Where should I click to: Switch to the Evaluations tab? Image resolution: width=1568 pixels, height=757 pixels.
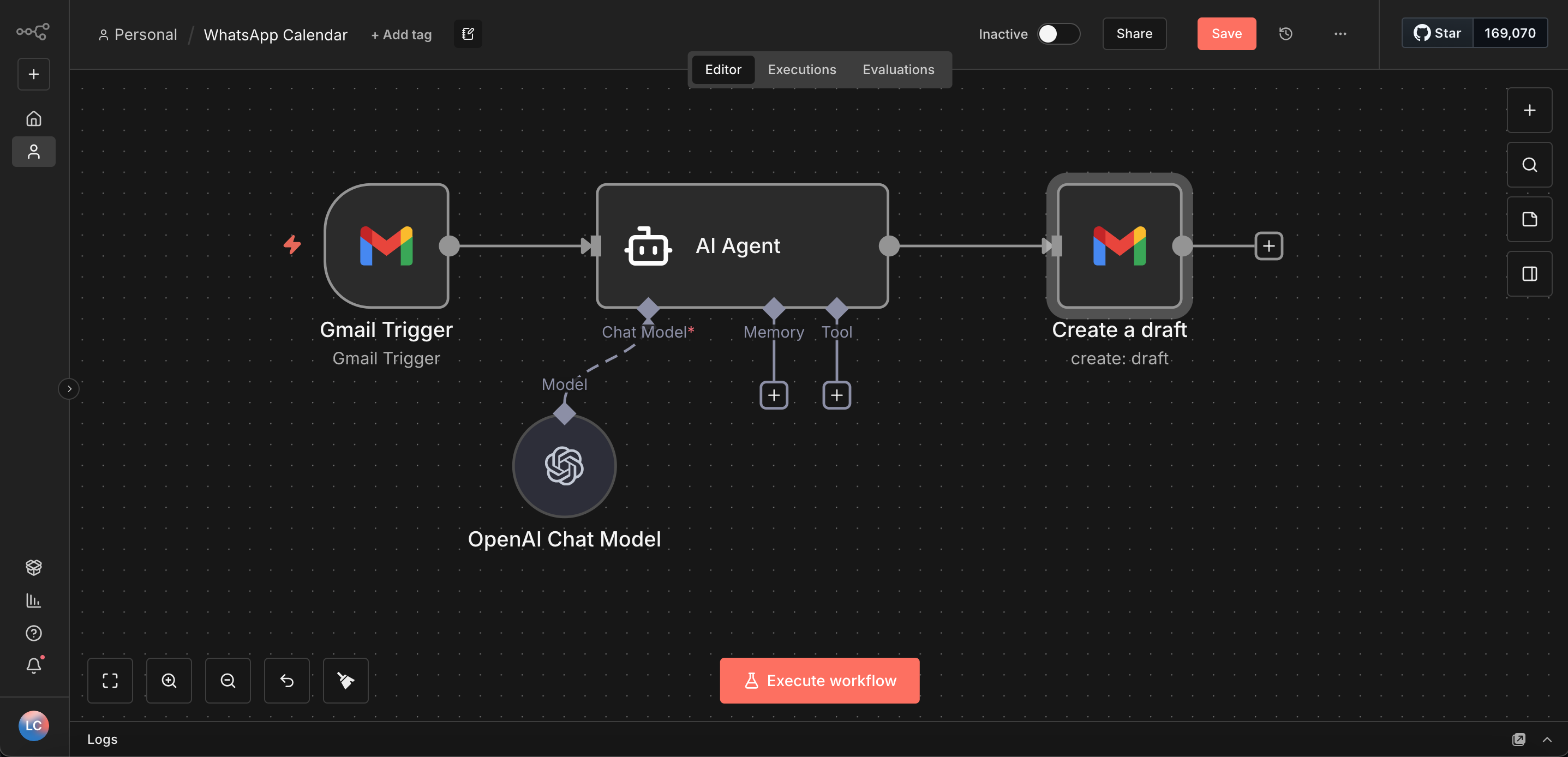pos(898,69)
